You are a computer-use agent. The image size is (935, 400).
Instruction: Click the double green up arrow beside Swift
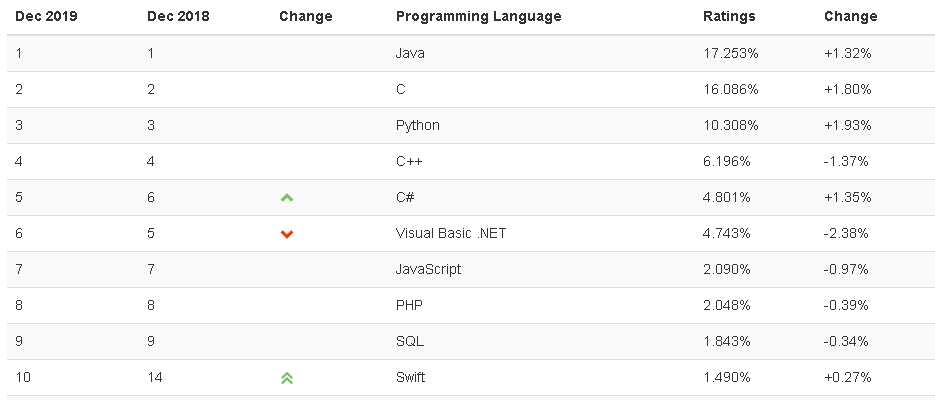coord(287,378)
